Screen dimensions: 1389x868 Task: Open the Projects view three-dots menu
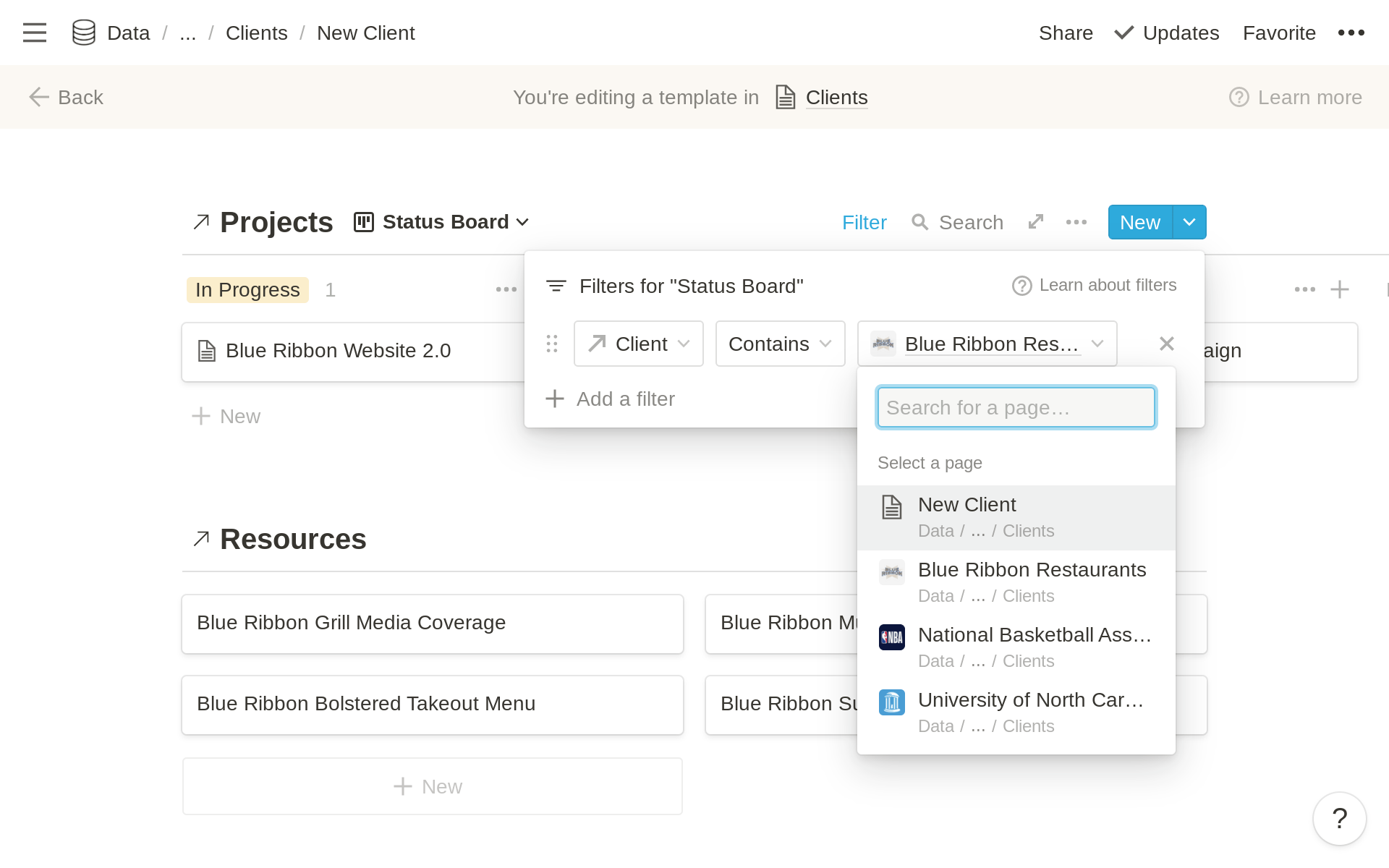click(x=1076, y=222)
